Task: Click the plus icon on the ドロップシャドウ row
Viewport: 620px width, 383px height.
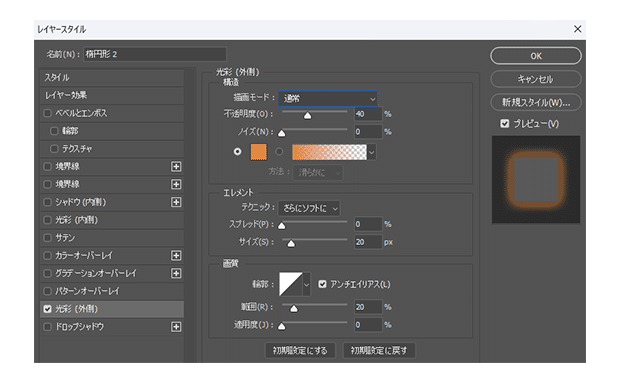Action: [176, 326]
